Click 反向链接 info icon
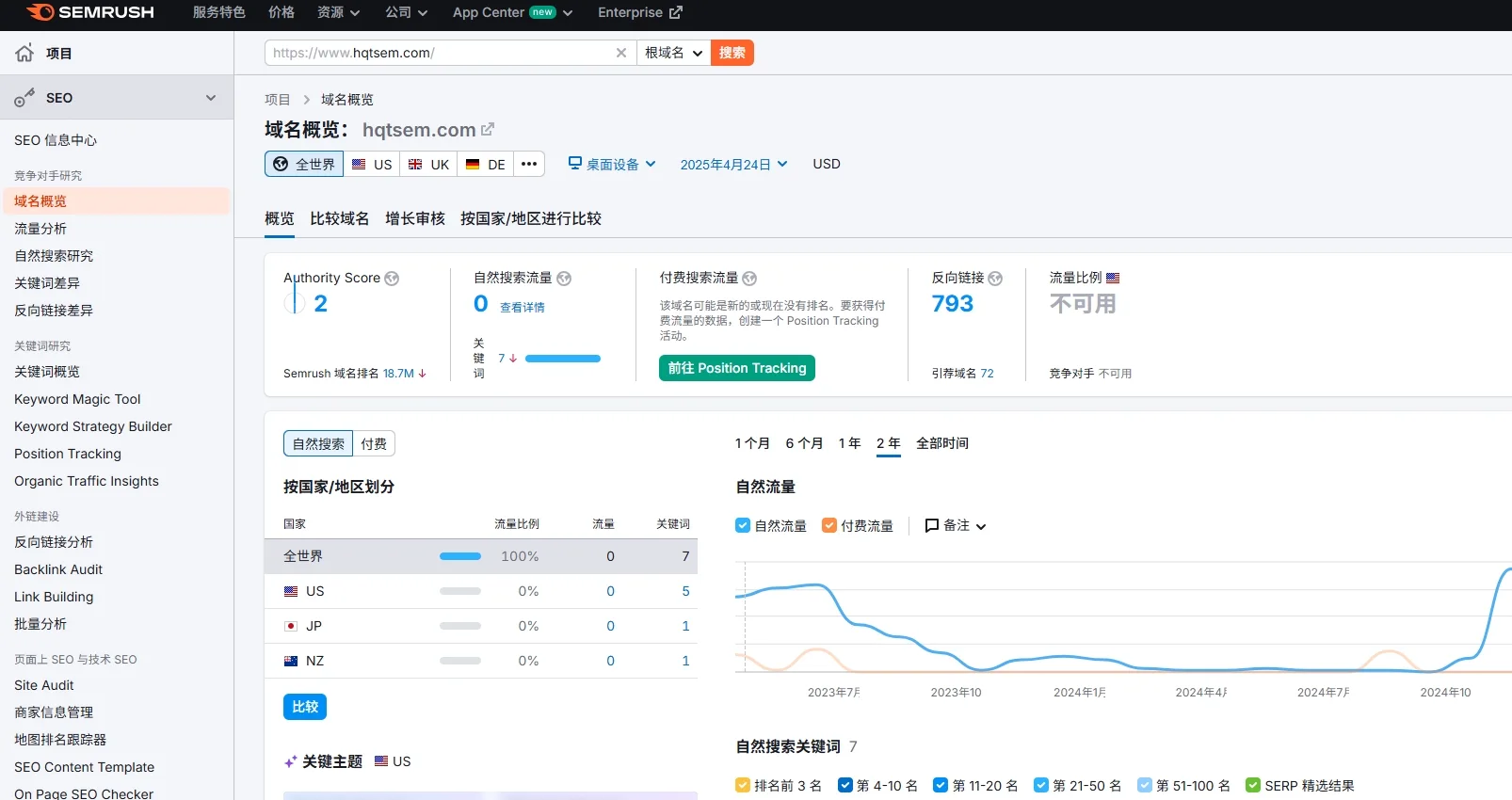This screenshot has height=800, width=1512. pyautogui.click(x=995, y=279)
